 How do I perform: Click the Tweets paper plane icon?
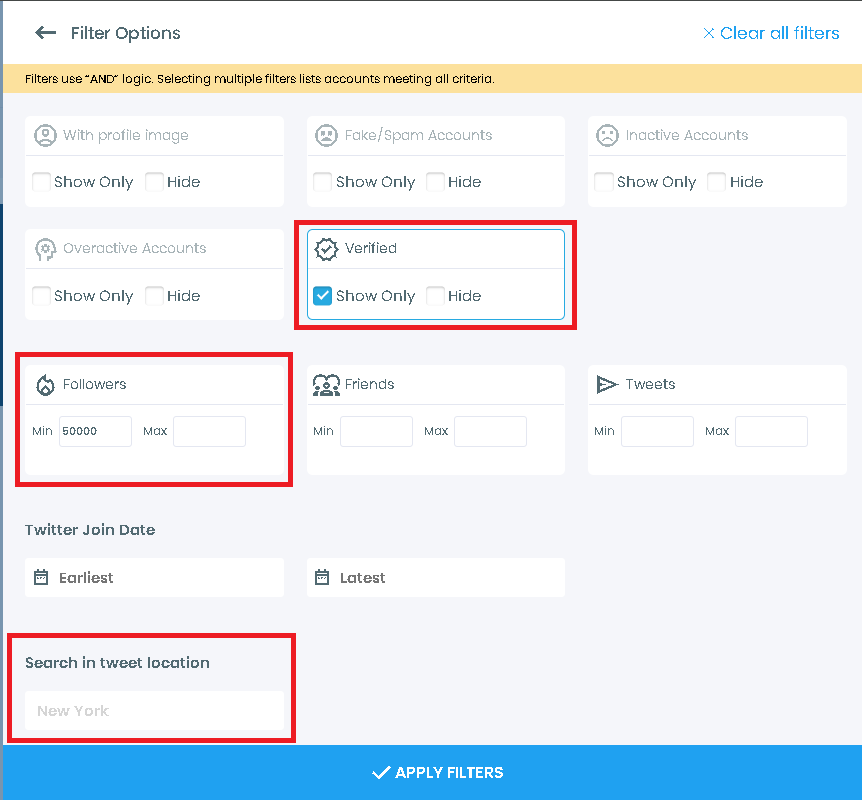pyautogui.click(x=608, y=384)
